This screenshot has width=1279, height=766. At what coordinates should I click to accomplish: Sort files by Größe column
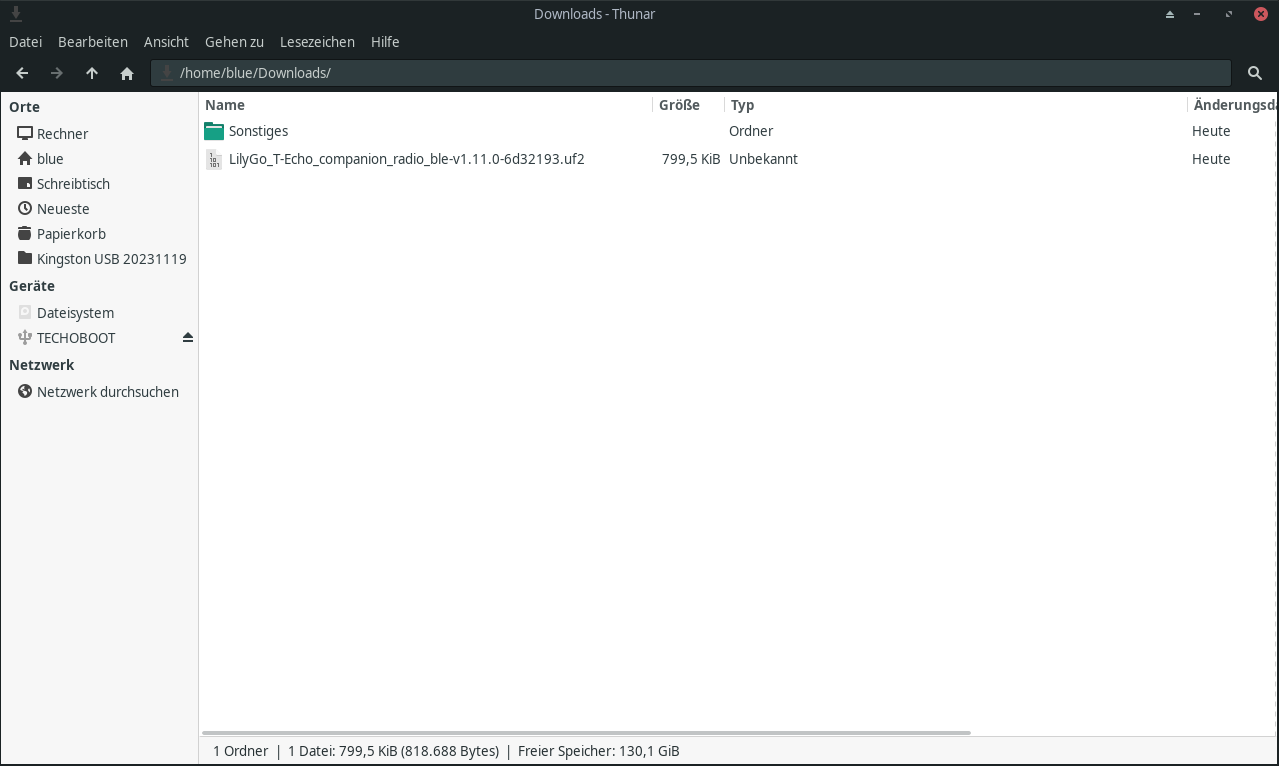click(x=679, y=105)
